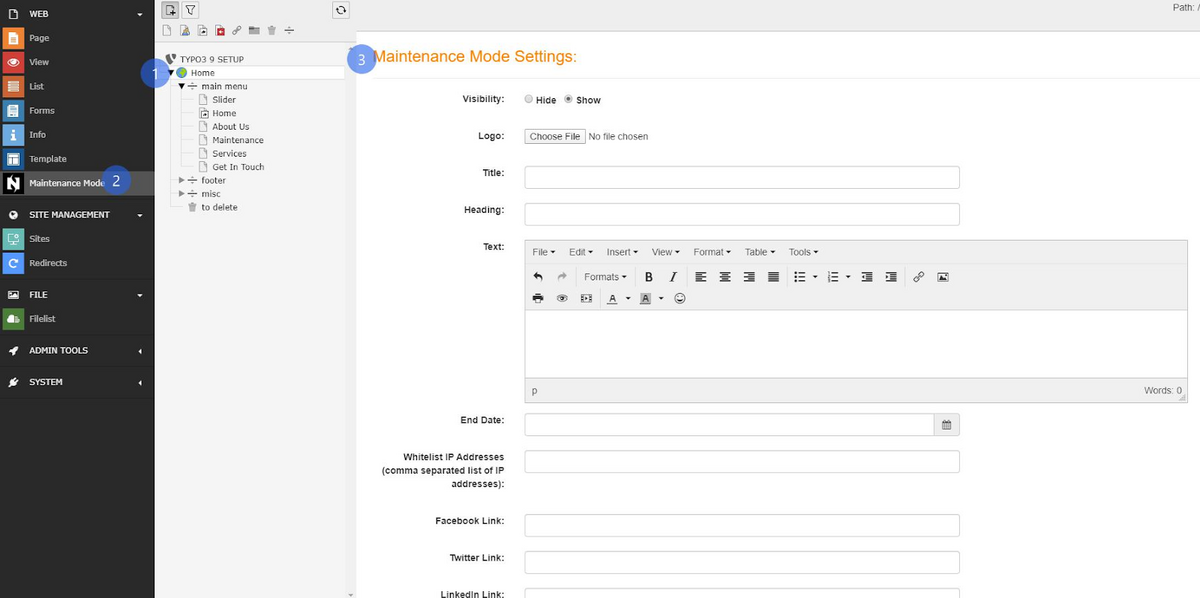Click the Print icon in the text editor
1200x598 pixels.
tap(538, 298)
